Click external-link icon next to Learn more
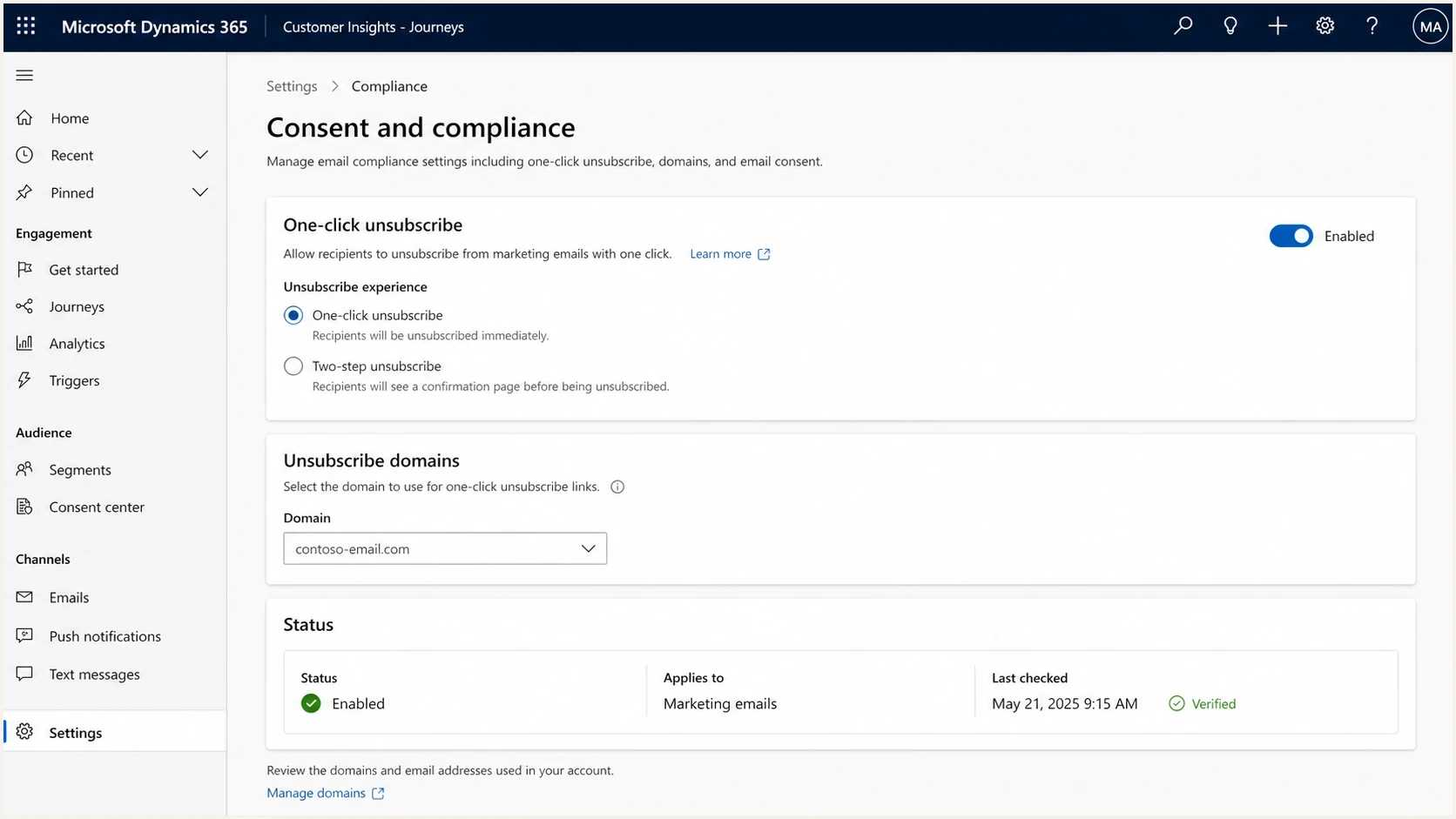This screenshot has width=1456, height=819. pos(764,254)
